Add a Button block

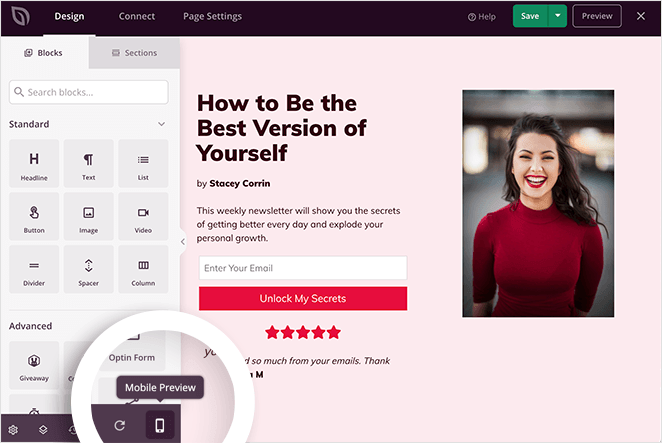click(x=34, y=216)
